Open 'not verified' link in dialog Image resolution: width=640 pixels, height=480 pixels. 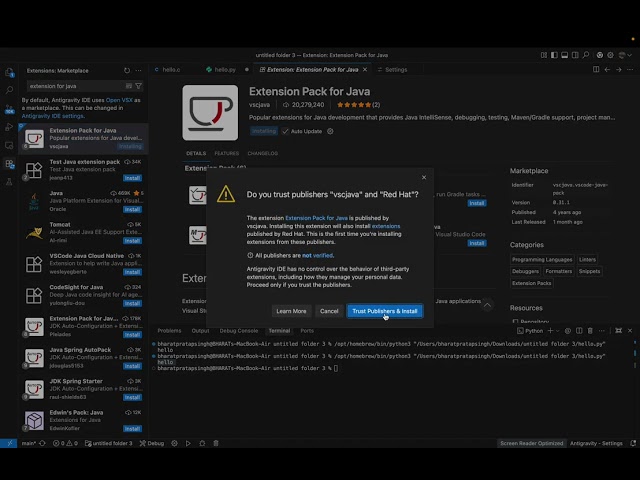pos(317,256)
